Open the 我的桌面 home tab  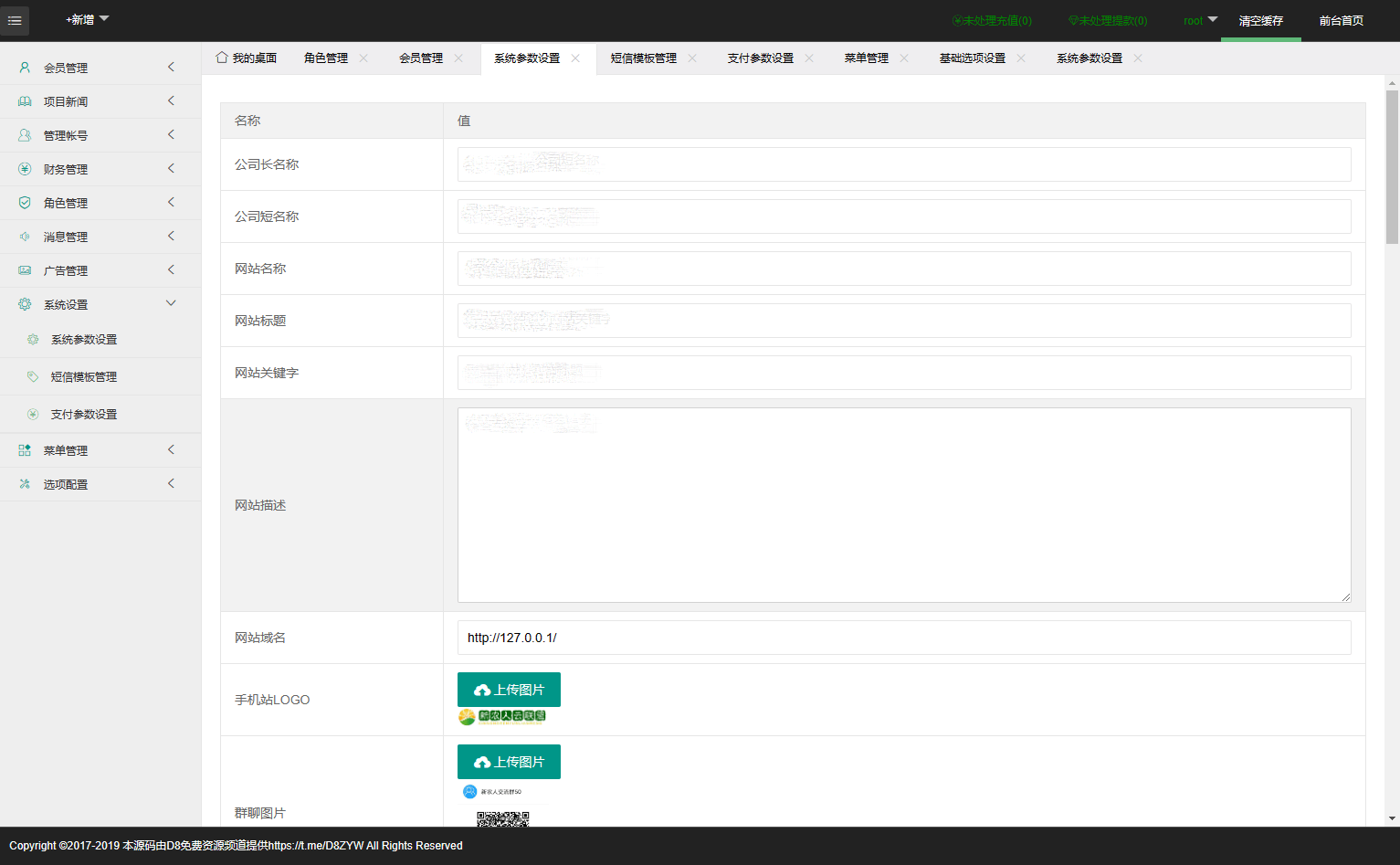(x=247, y=58)
